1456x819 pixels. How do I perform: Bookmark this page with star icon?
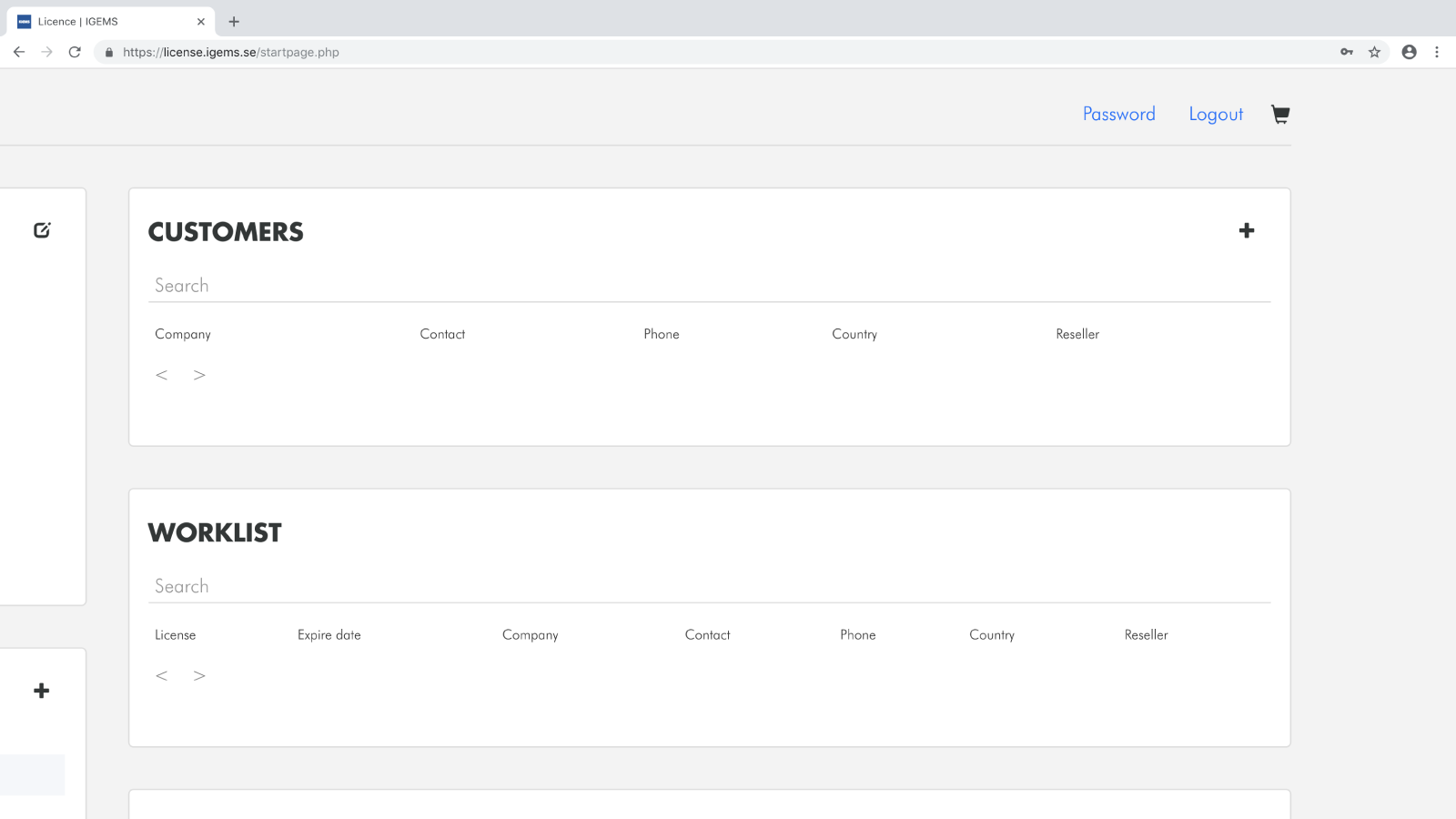[1374, 52]
